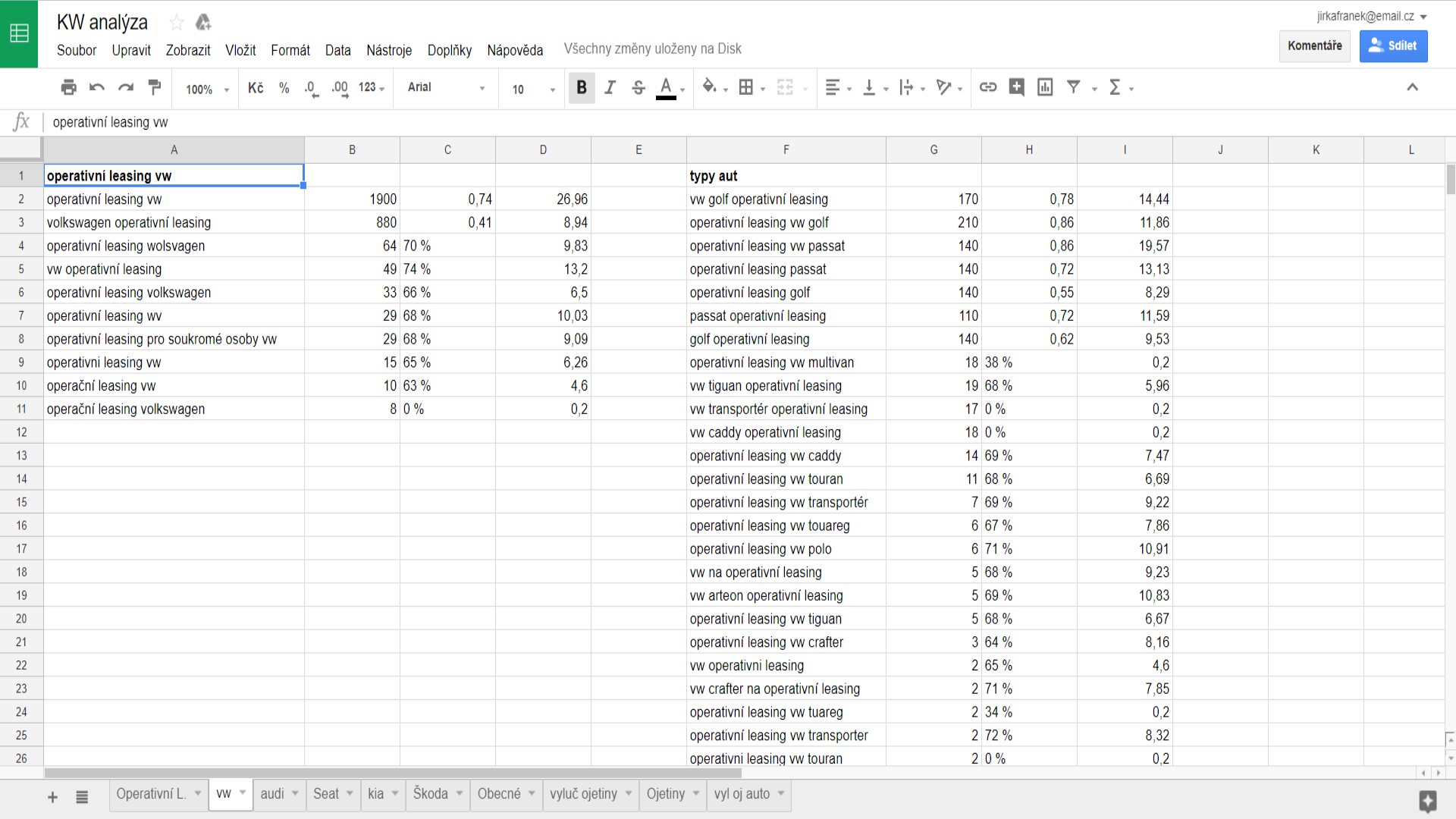Open the font size 10 dropdown
This screenshot has height=819, width=1456.
tap(534, 89)
